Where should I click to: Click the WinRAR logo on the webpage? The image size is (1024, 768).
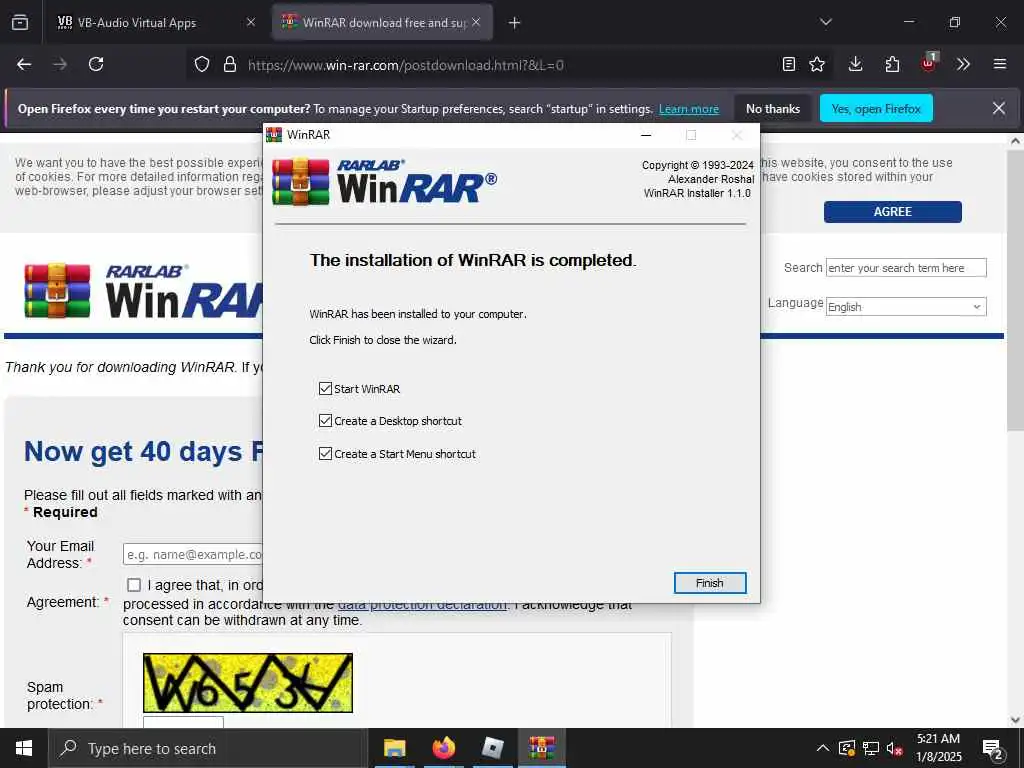pos(144,291)
